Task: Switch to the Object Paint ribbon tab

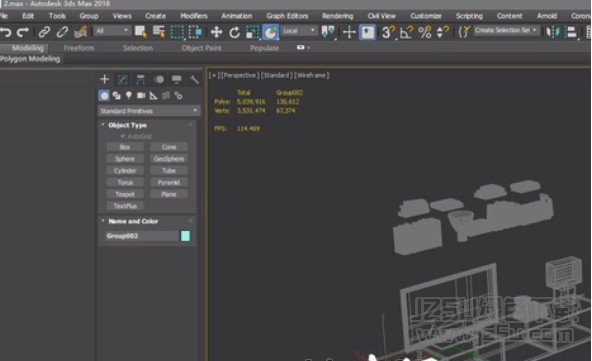Action: pos(201,48)
